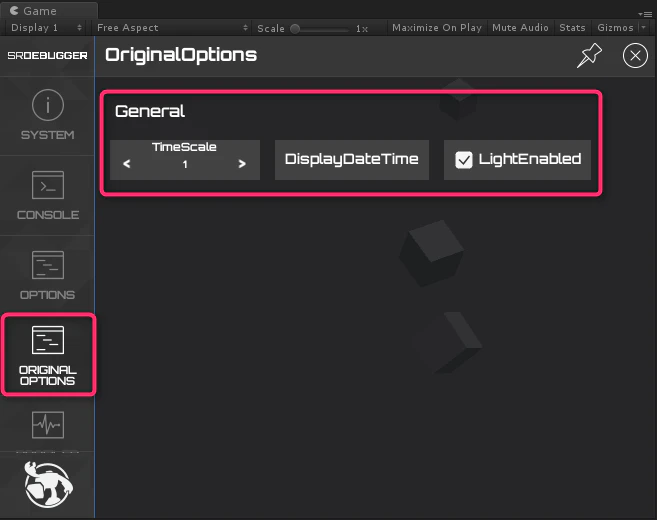Click the OriginalOptions page title

tap(181, 55)
